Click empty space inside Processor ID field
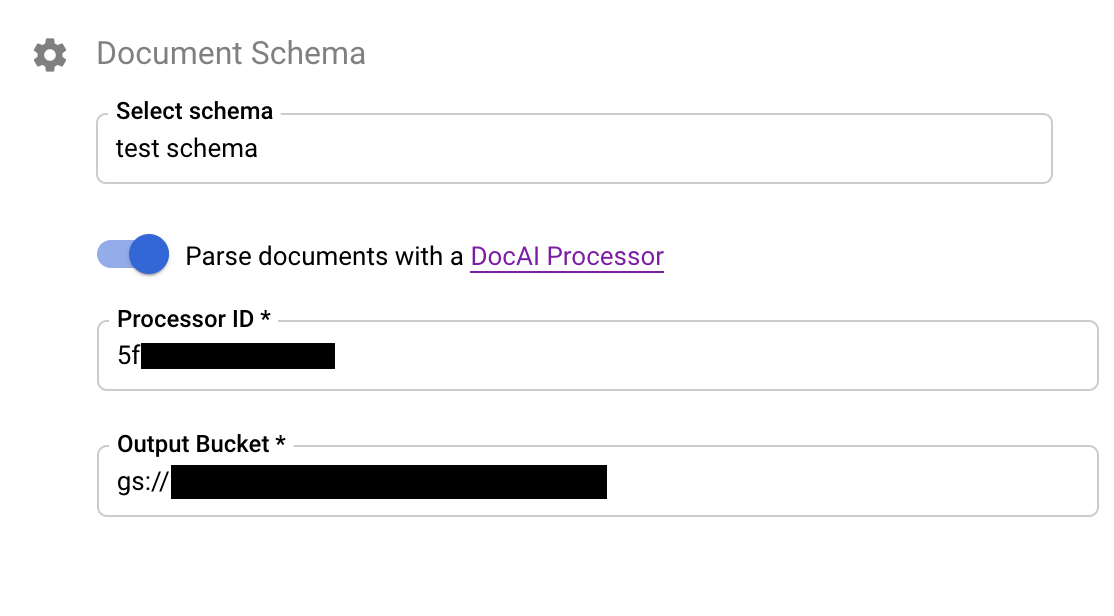Screen dimensions: 1114x616 710,355
